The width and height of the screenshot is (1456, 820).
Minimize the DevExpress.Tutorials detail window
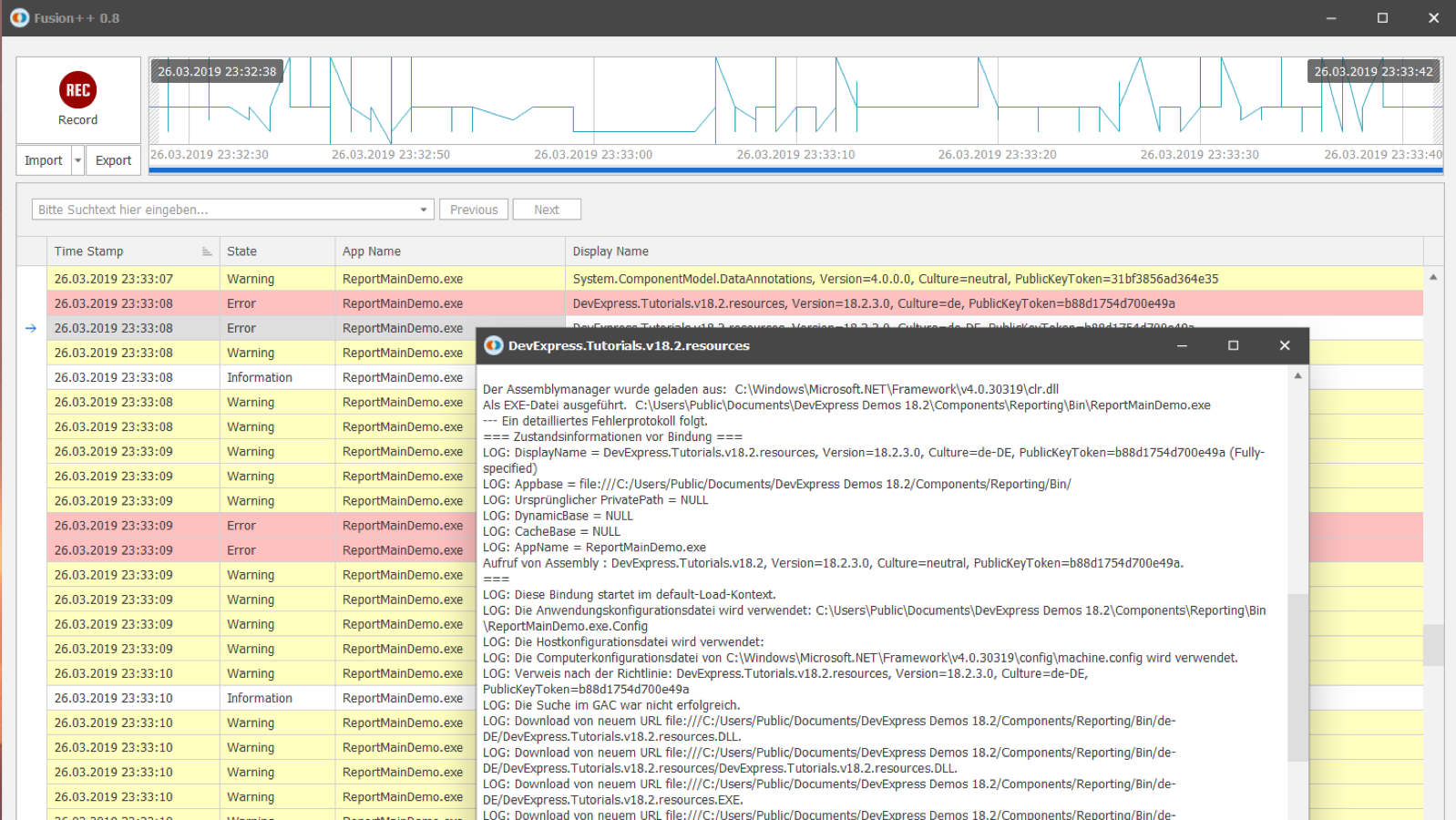pyautogui.click(x=1182, y=345)
